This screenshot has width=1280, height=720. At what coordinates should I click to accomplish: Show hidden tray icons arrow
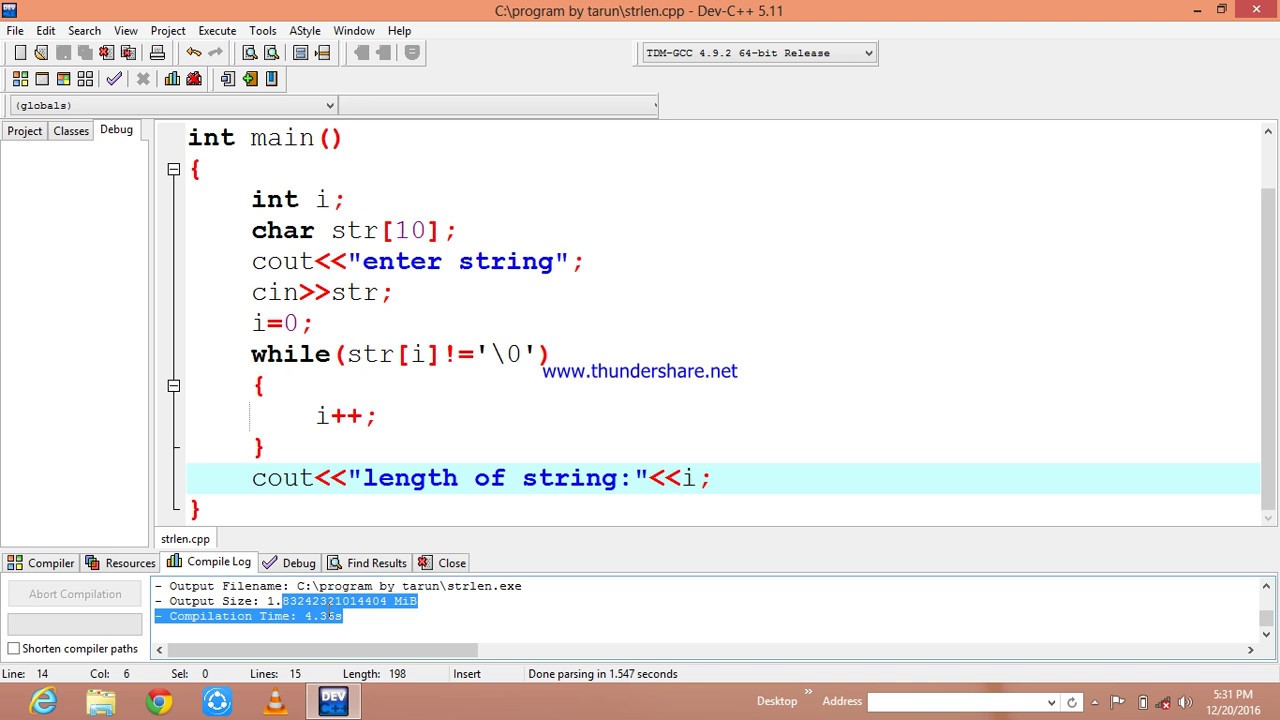(1096, 702)
